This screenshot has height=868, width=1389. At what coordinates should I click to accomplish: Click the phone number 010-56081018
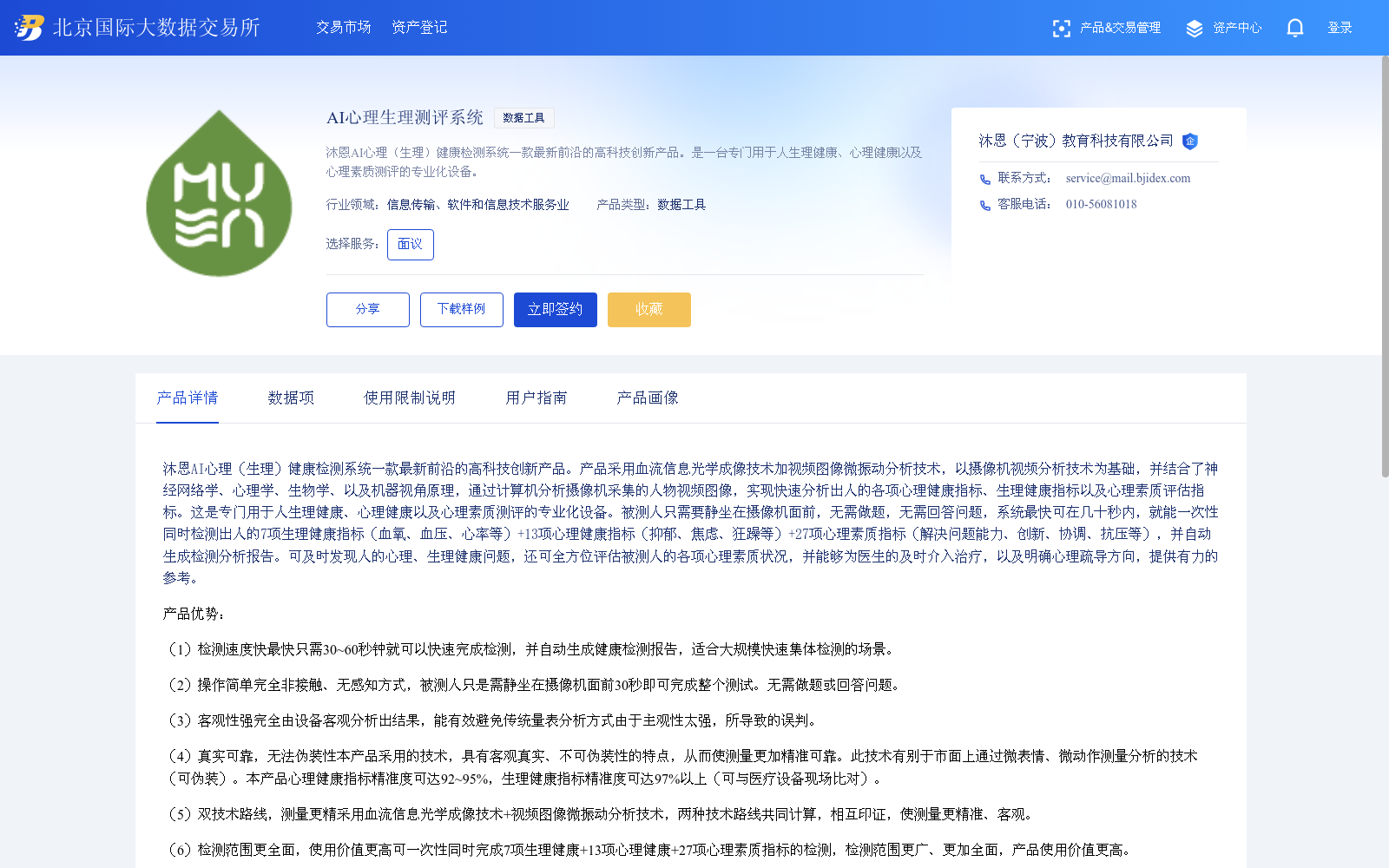pos(1101,205)
